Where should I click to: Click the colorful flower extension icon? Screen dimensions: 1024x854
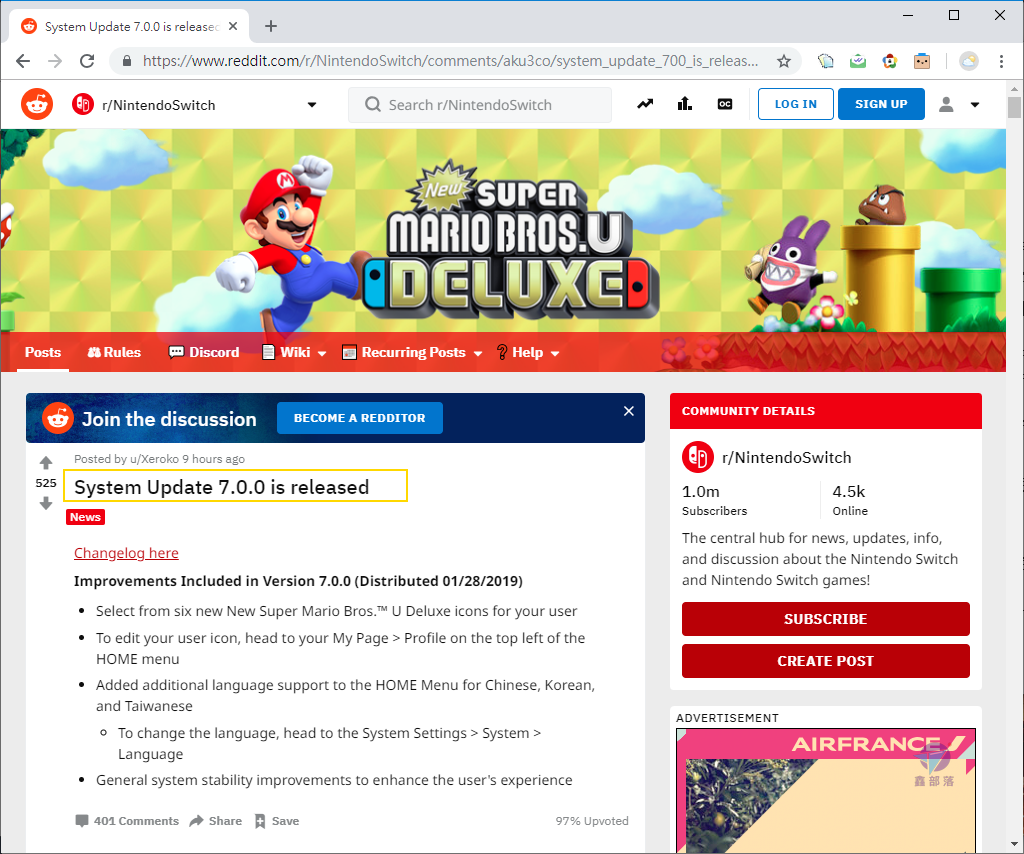889,61
